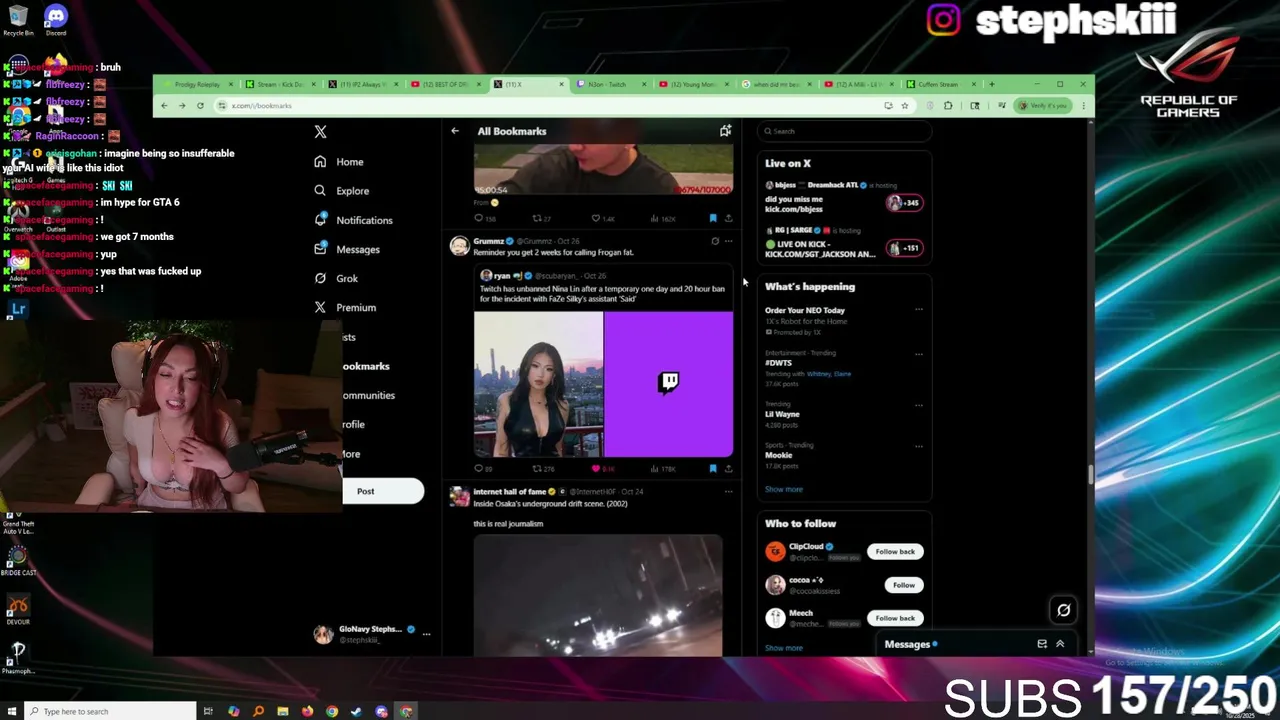
Task: Open the #DWTS trending topic
Action: click(x=779, y=363)
